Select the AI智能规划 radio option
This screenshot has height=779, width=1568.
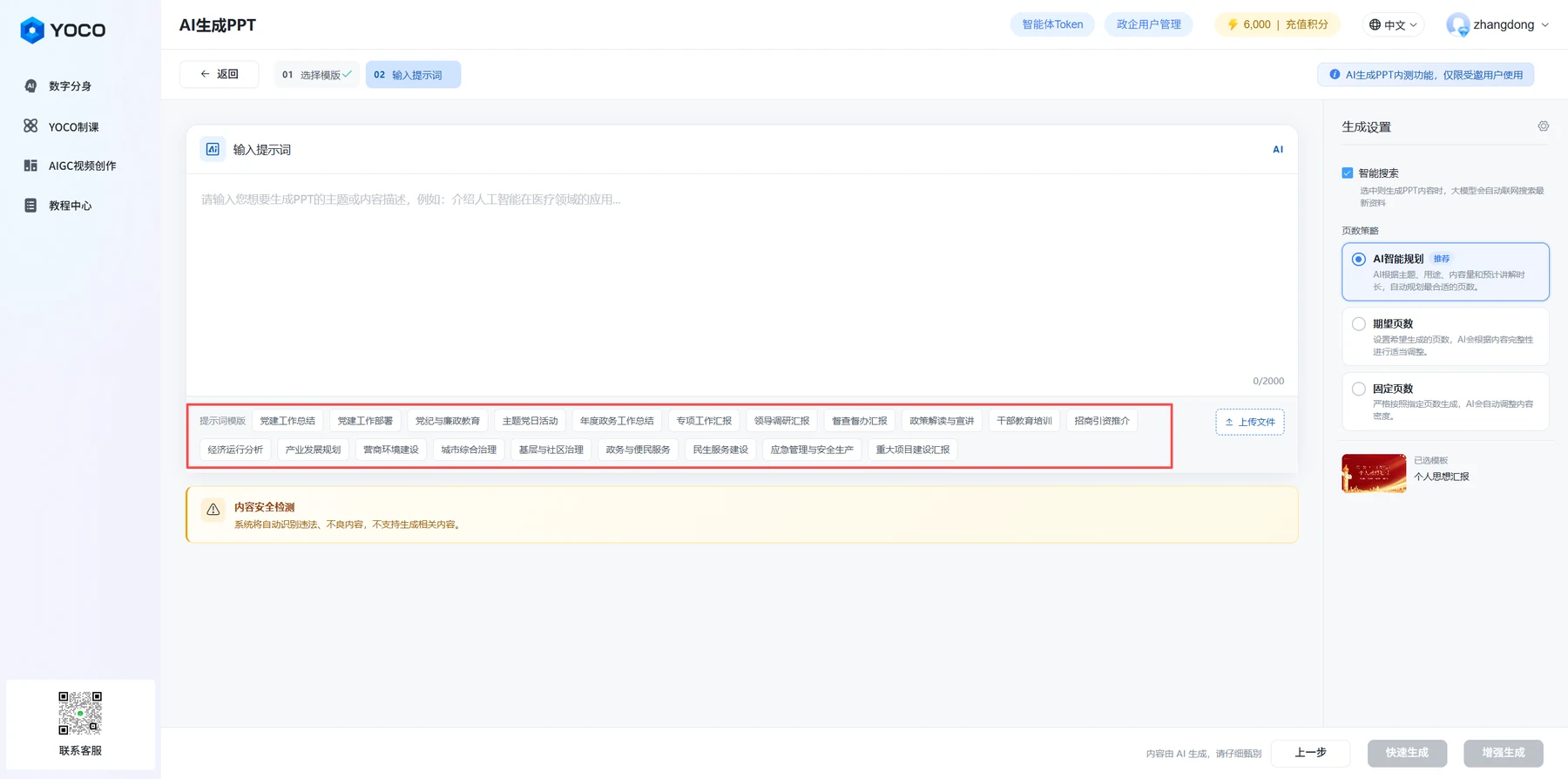click(1358, 259)
